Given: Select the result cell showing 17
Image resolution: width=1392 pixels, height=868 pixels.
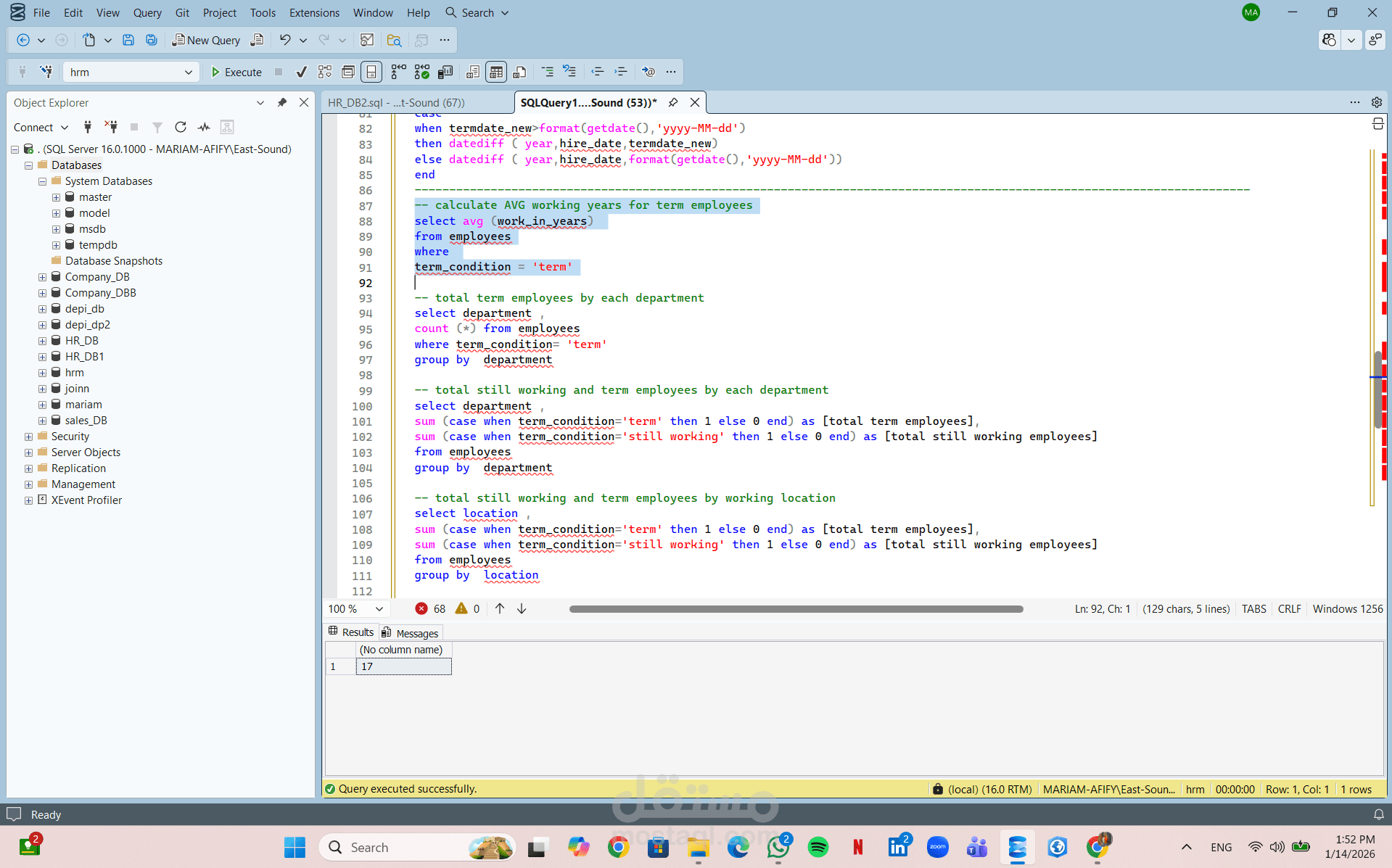Looking at the screenshot, I should pos(403,666).
